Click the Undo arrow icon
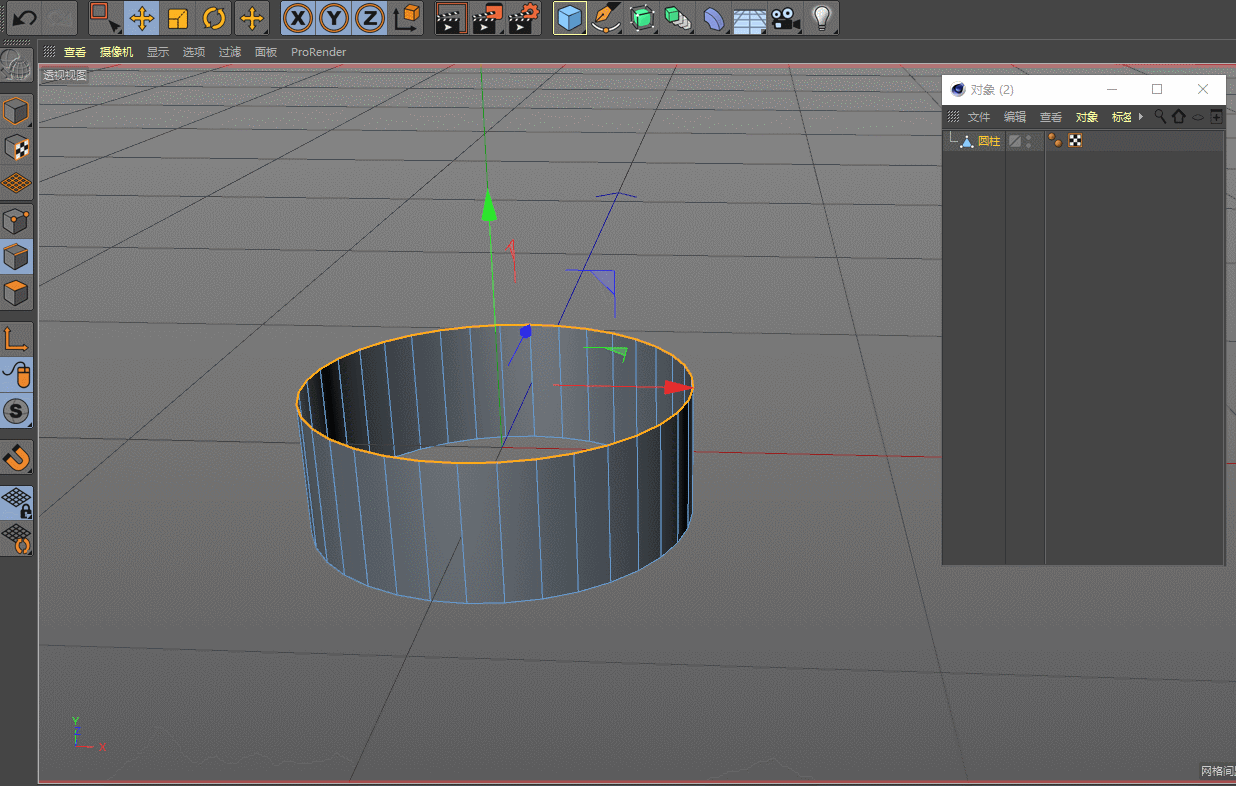This screenshot has height=786, width=1236. click(24, 18)
